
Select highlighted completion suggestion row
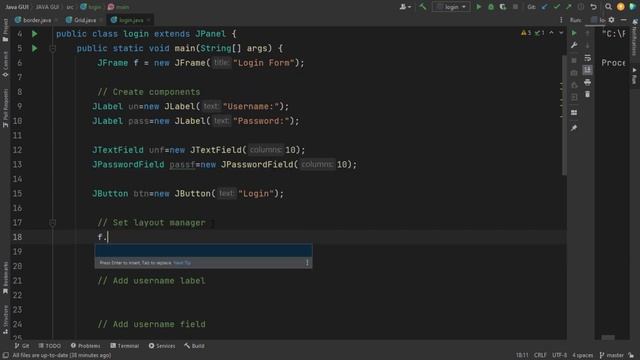pos(203,251)
